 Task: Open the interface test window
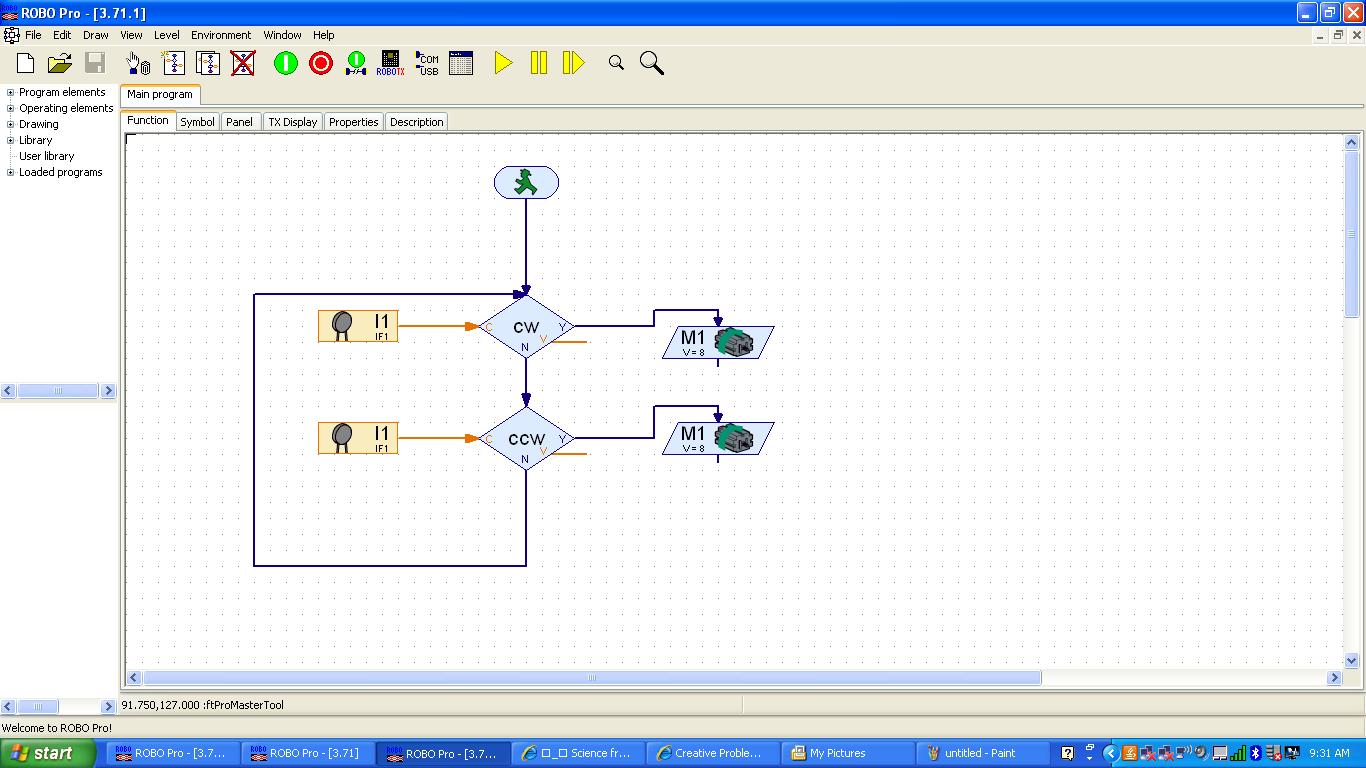coord(461,62)
